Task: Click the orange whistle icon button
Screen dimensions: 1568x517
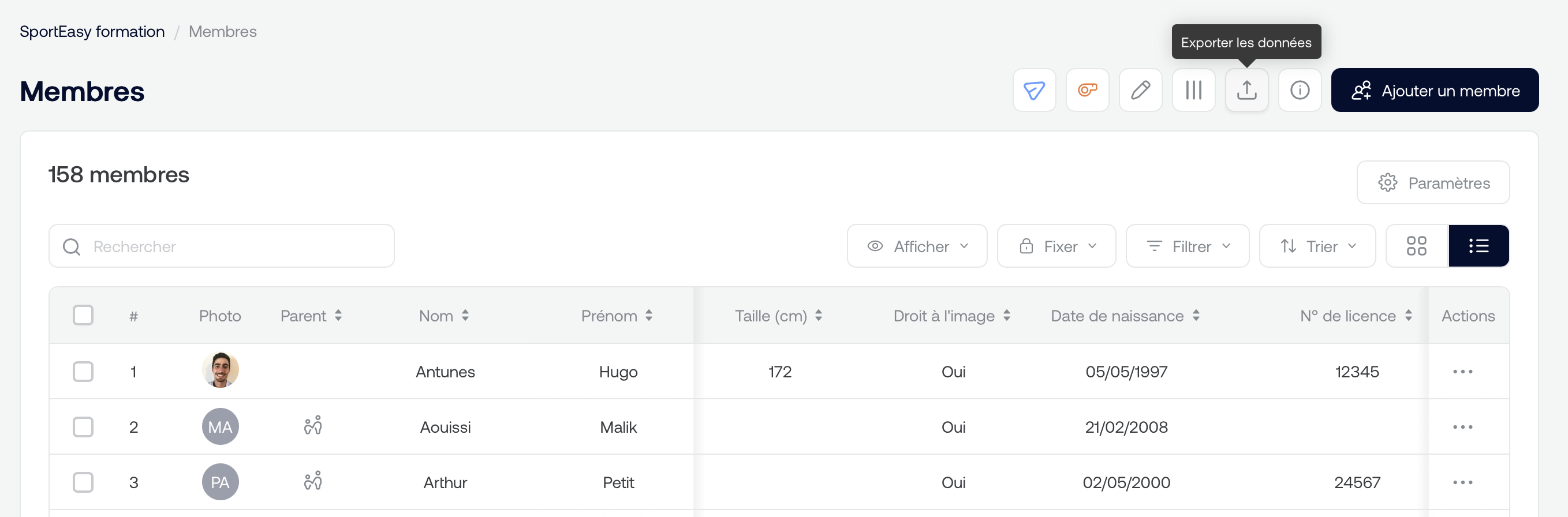Action: [1087, 91]
